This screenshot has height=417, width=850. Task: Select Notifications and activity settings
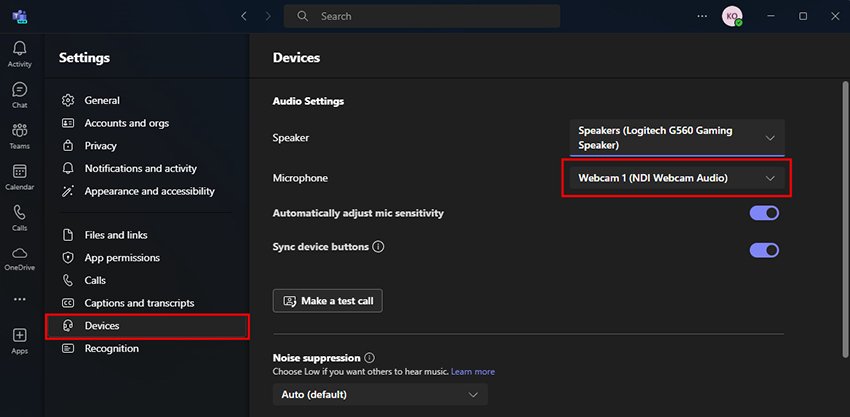coord(140,169)
